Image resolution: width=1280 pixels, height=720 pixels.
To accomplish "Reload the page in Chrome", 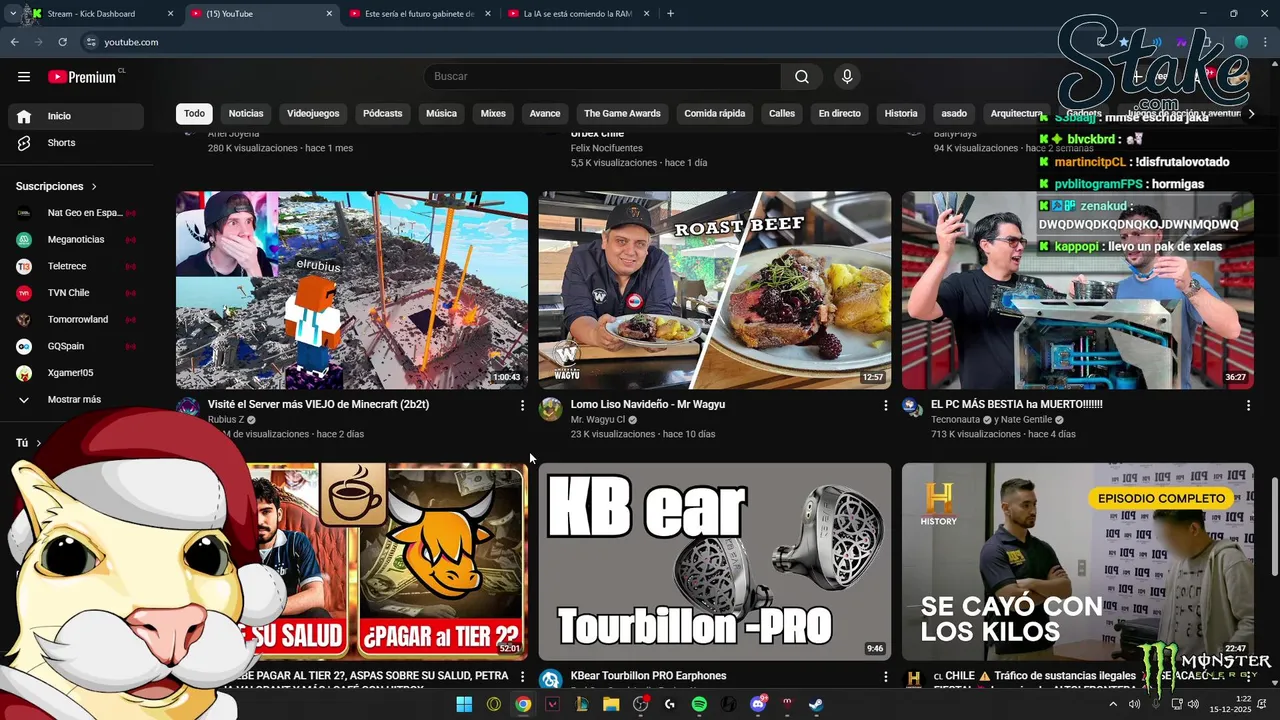I will 62,42.
